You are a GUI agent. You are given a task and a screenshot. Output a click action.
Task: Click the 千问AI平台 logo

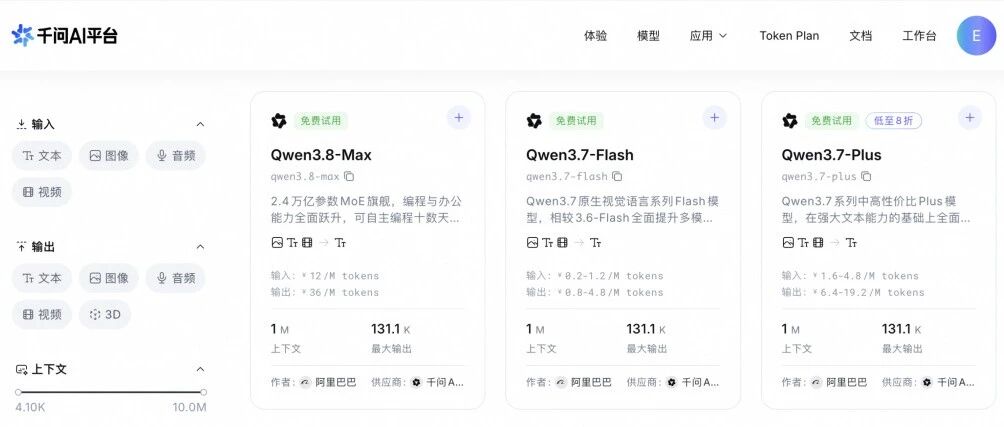tap(65, 35)
